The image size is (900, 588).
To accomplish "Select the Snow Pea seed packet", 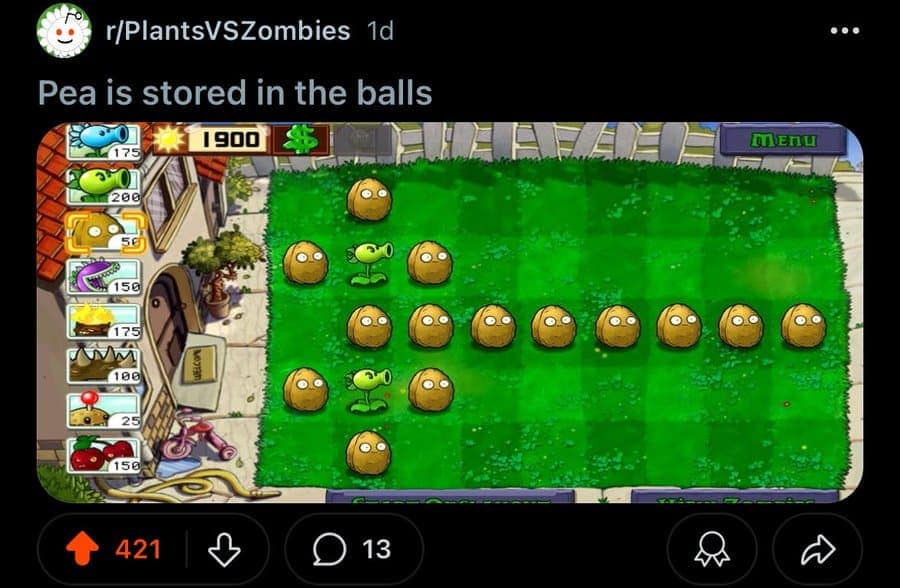I will point(104,141).
